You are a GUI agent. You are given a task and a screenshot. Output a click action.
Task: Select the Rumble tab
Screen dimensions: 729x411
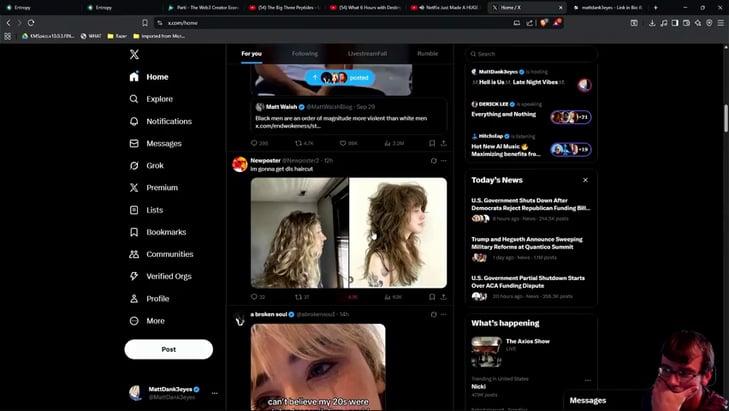(428, 54)
